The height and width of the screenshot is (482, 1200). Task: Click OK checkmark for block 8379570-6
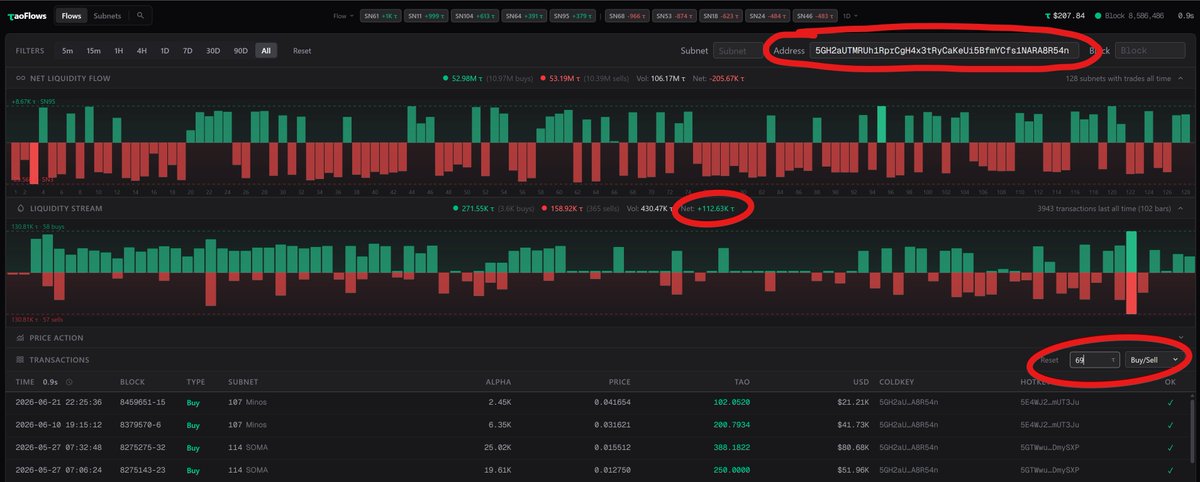(1171, 424)
